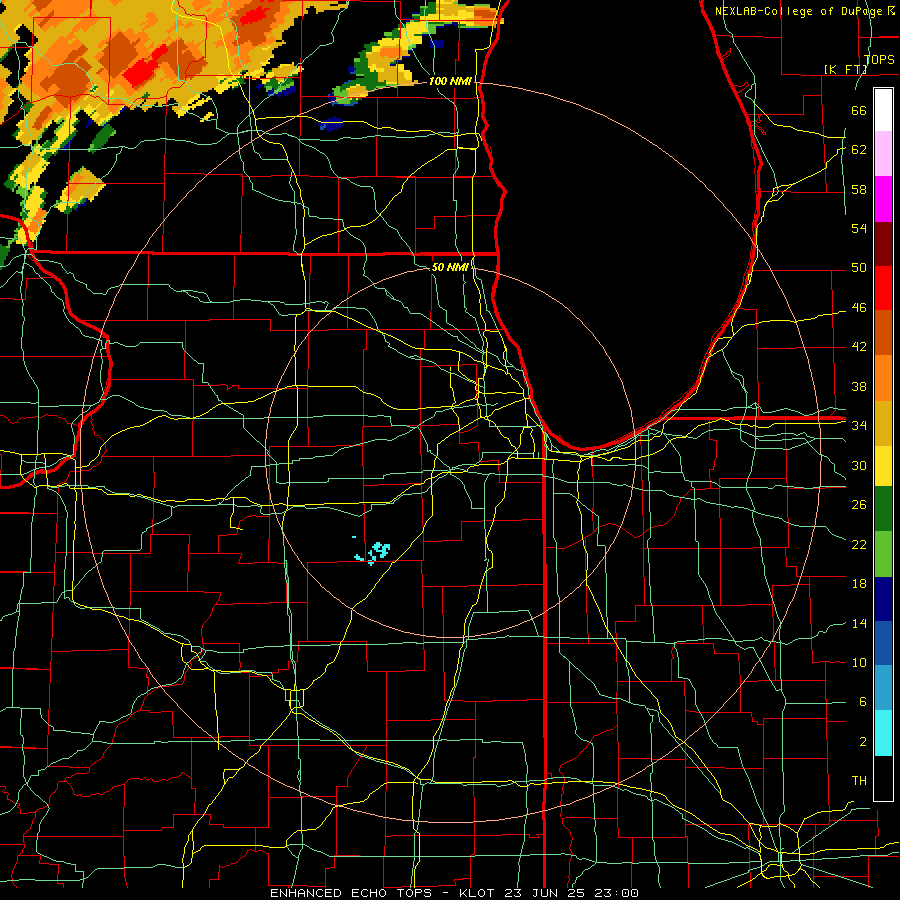This screenshot has width=900, height=900.
Task: Click the legend value '54'
Action: (859, 228)
